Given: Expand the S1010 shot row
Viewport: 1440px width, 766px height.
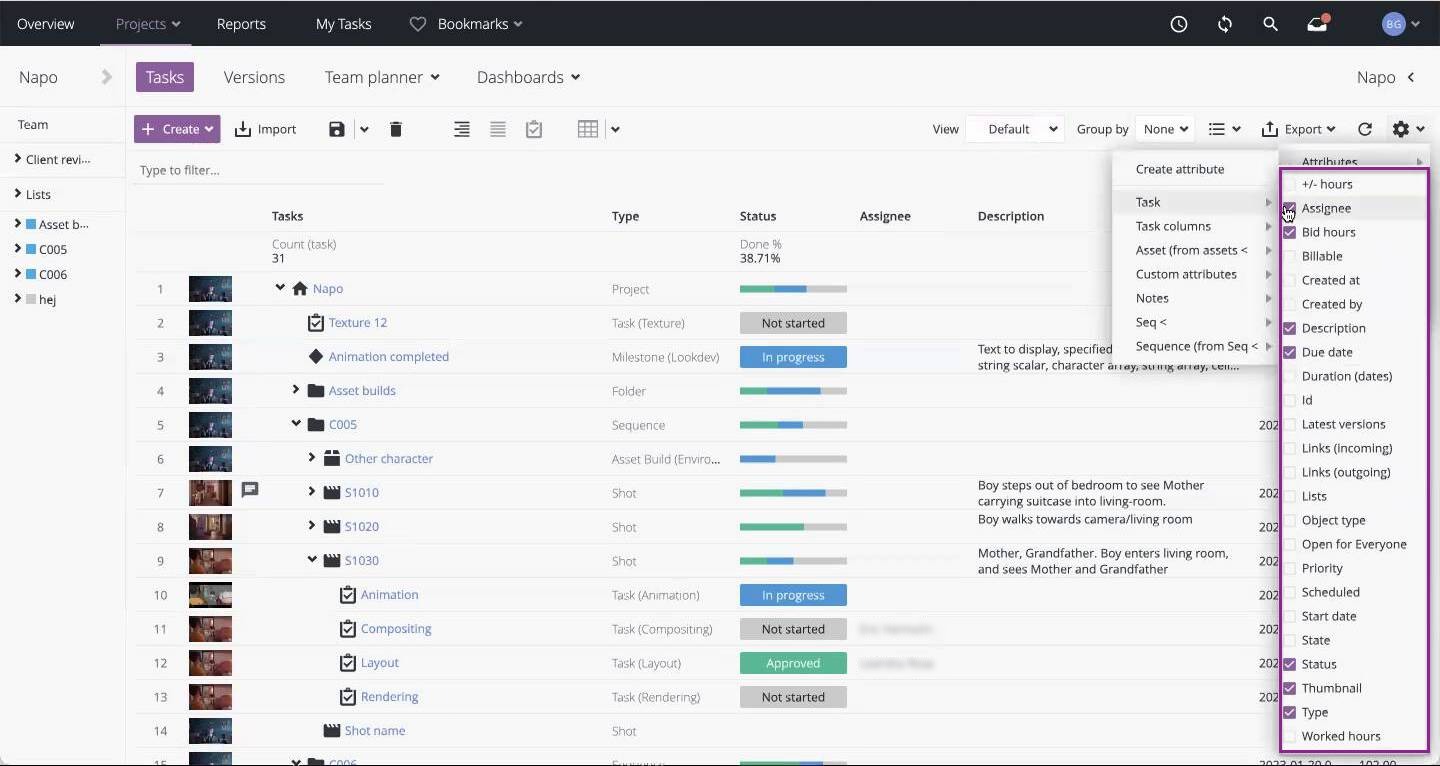Looking at the screenshot, I should pyautogui.click(x=312, y=491).
